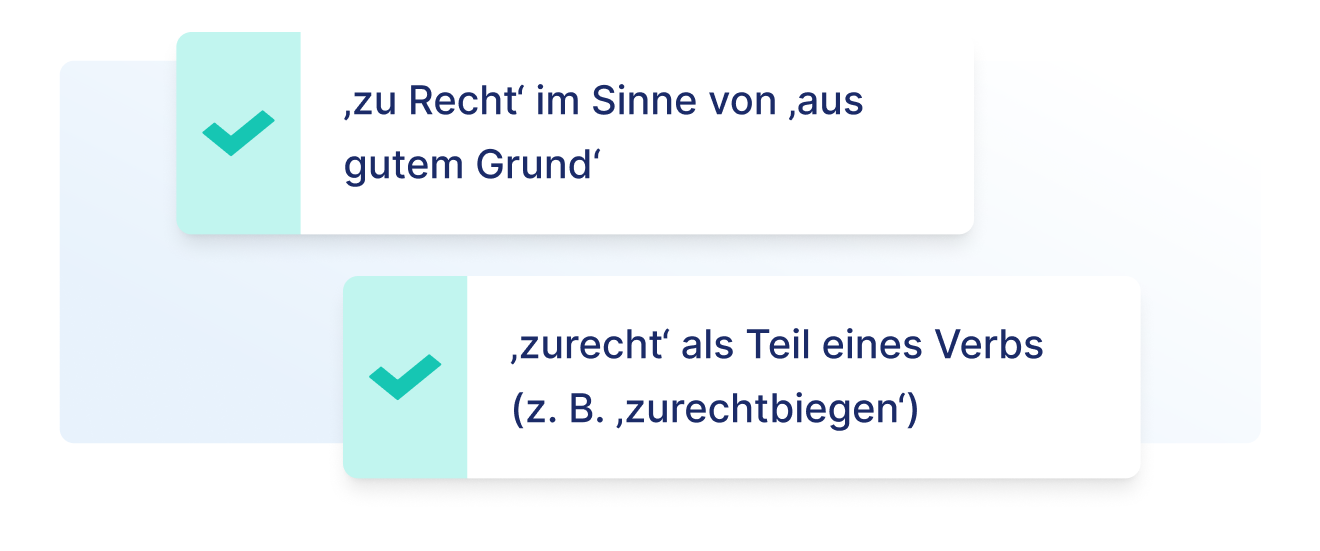Click the words 'im Sinne von'

pyautogui.click(x=657, y=103)
